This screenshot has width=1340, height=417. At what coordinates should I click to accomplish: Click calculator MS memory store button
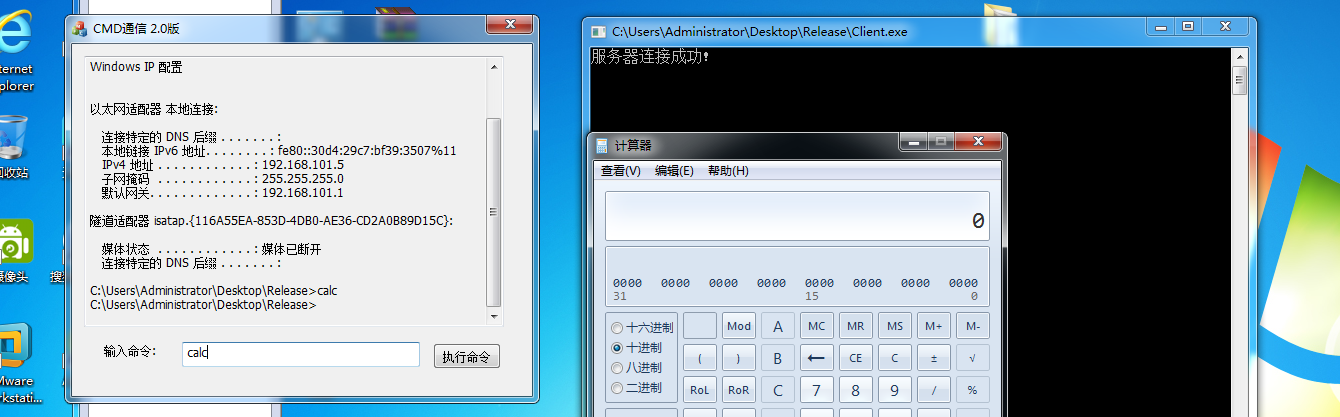[x=894, y=326]
